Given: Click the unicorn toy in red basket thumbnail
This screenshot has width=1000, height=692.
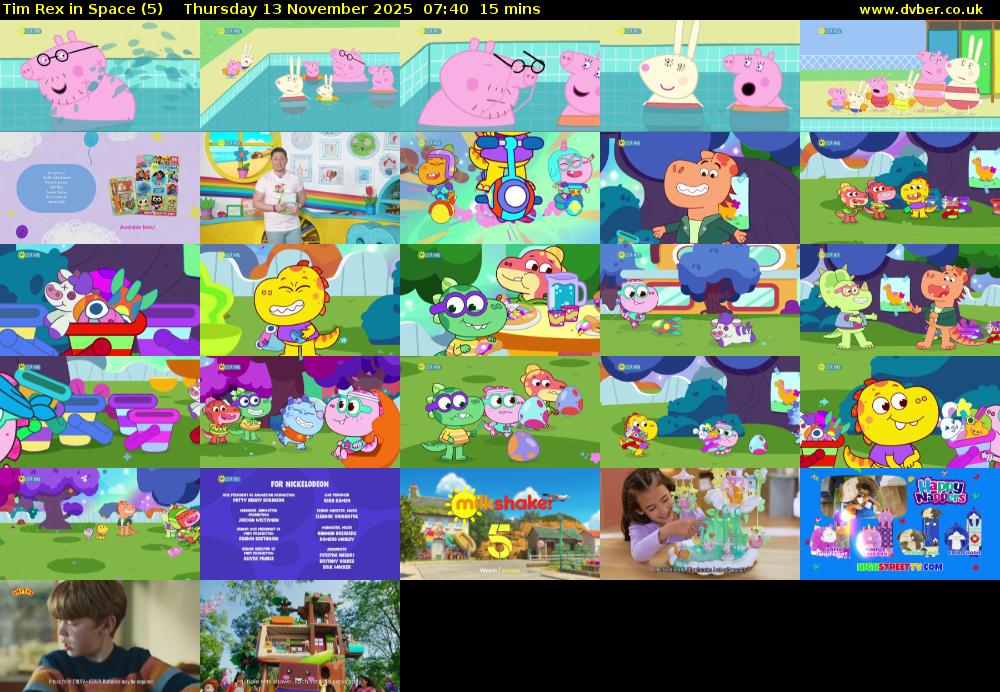Looking at the screenshot, I should coord(100,300).
